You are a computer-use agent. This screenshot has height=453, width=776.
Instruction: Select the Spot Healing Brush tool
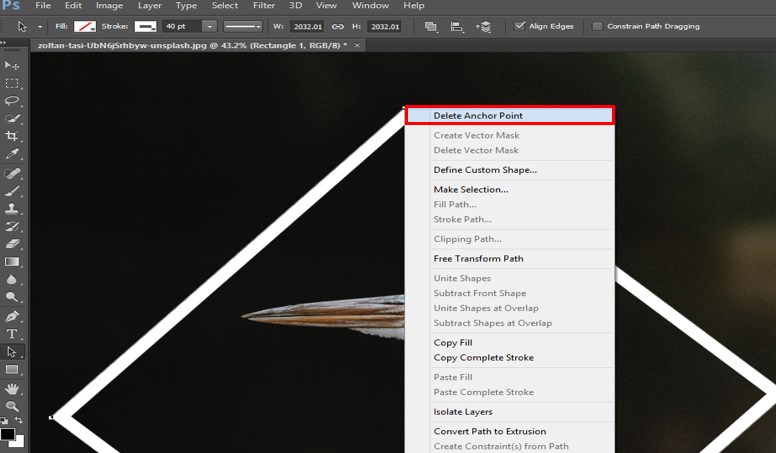tap(12, 174)
